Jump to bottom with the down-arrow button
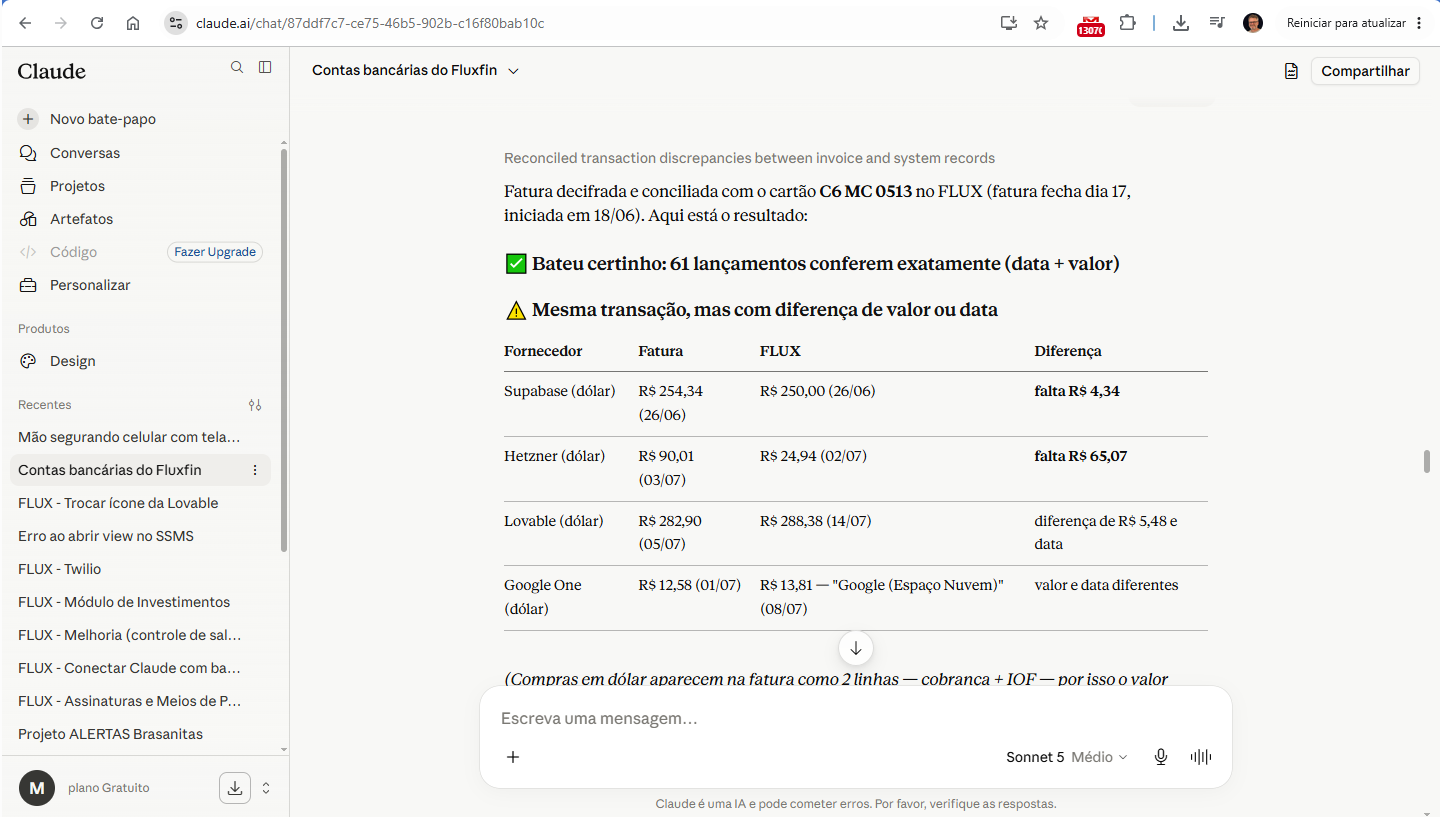The image size is (1440, 817). pyautogui.click(x=856, y=648)
